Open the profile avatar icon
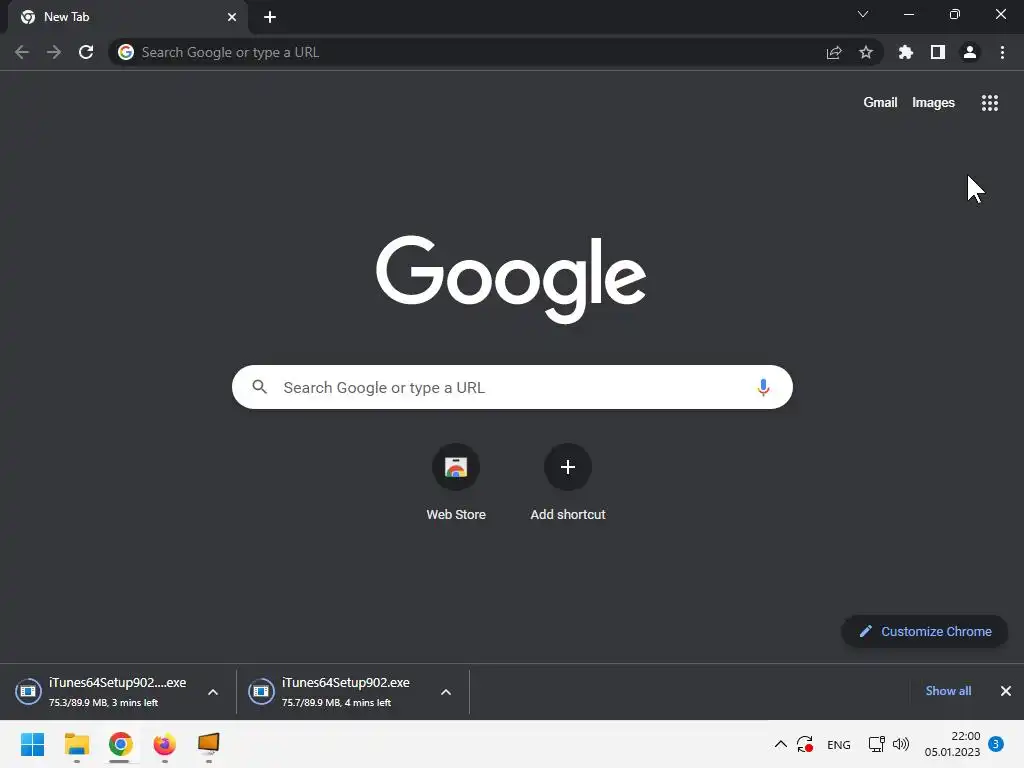1024x768 pixels. coord(970,52)
